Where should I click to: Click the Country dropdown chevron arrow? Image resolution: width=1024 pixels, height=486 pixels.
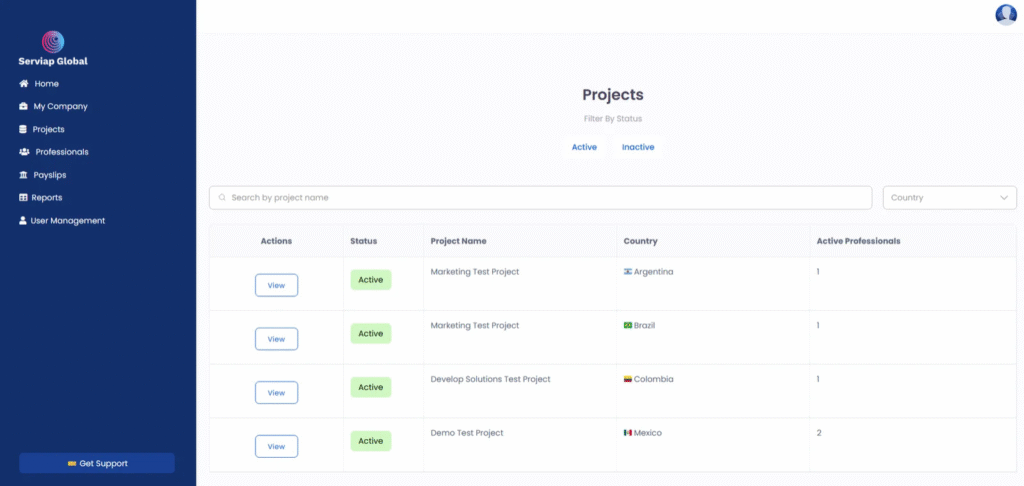(1004, 198)
